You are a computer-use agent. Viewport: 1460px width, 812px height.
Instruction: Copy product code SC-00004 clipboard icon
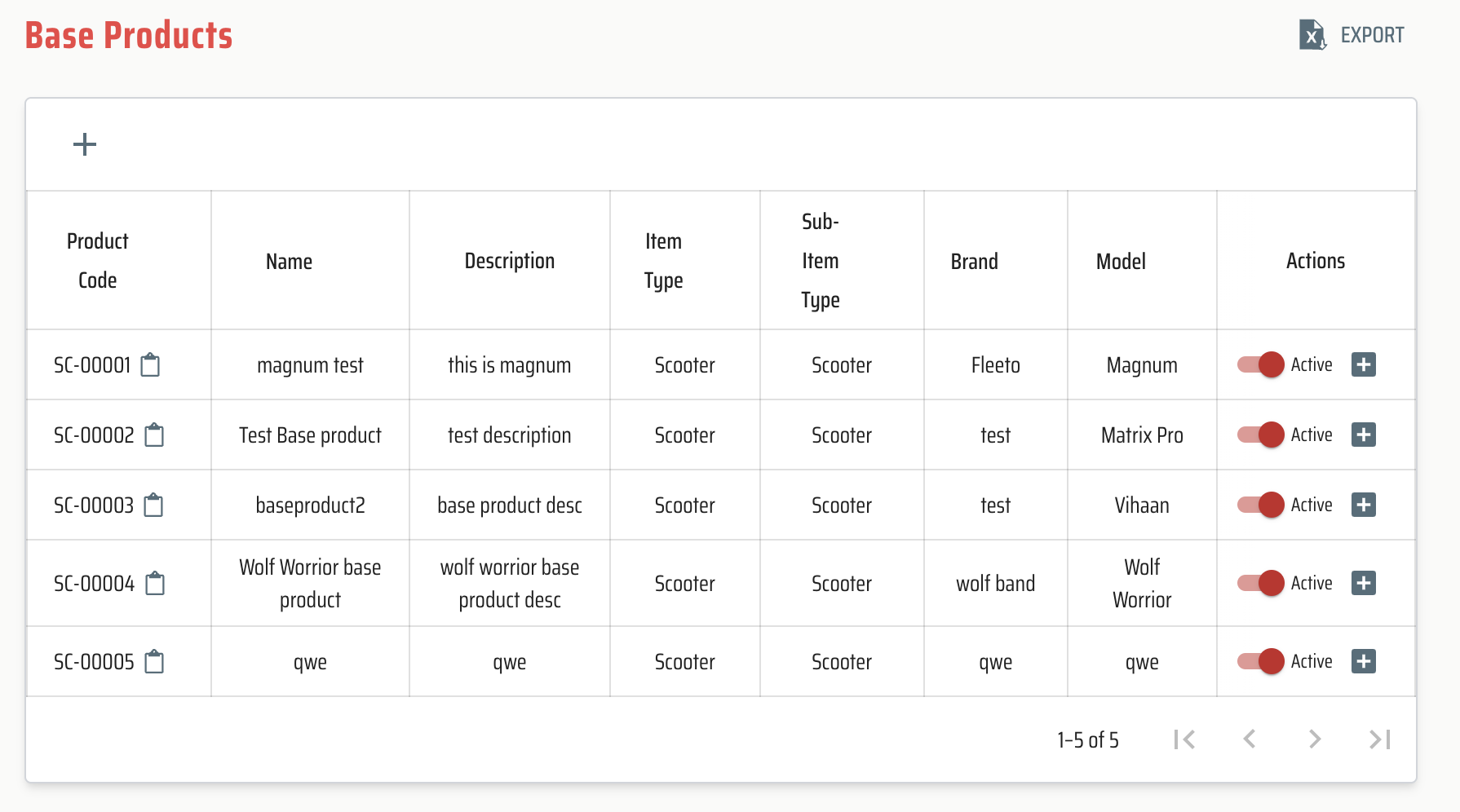[x=155, y=584]
